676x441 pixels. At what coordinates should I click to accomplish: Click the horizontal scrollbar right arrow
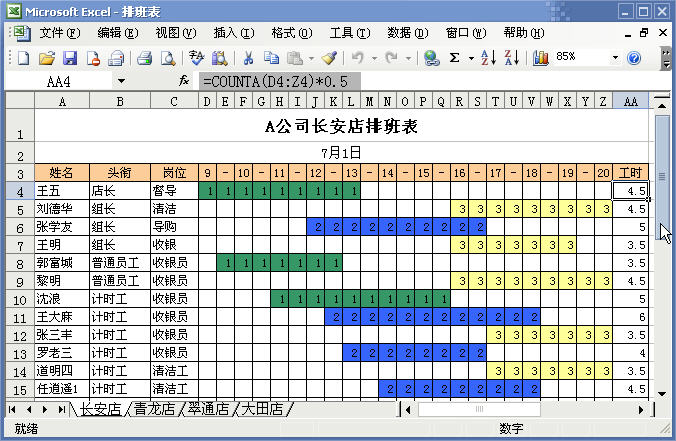point(641,410)
